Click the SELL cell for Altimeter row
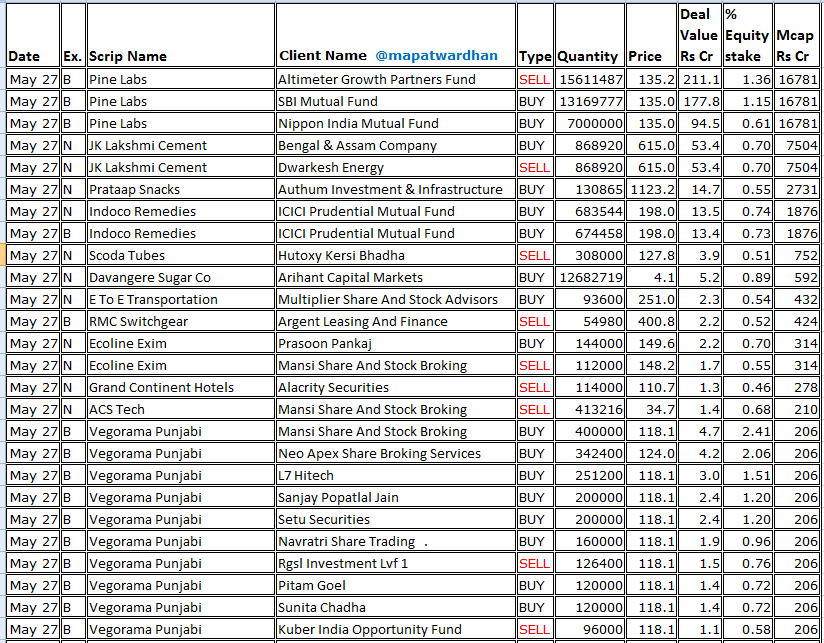Image resolution: width=824 pixels, height=643 pixels. click(535, 79)
